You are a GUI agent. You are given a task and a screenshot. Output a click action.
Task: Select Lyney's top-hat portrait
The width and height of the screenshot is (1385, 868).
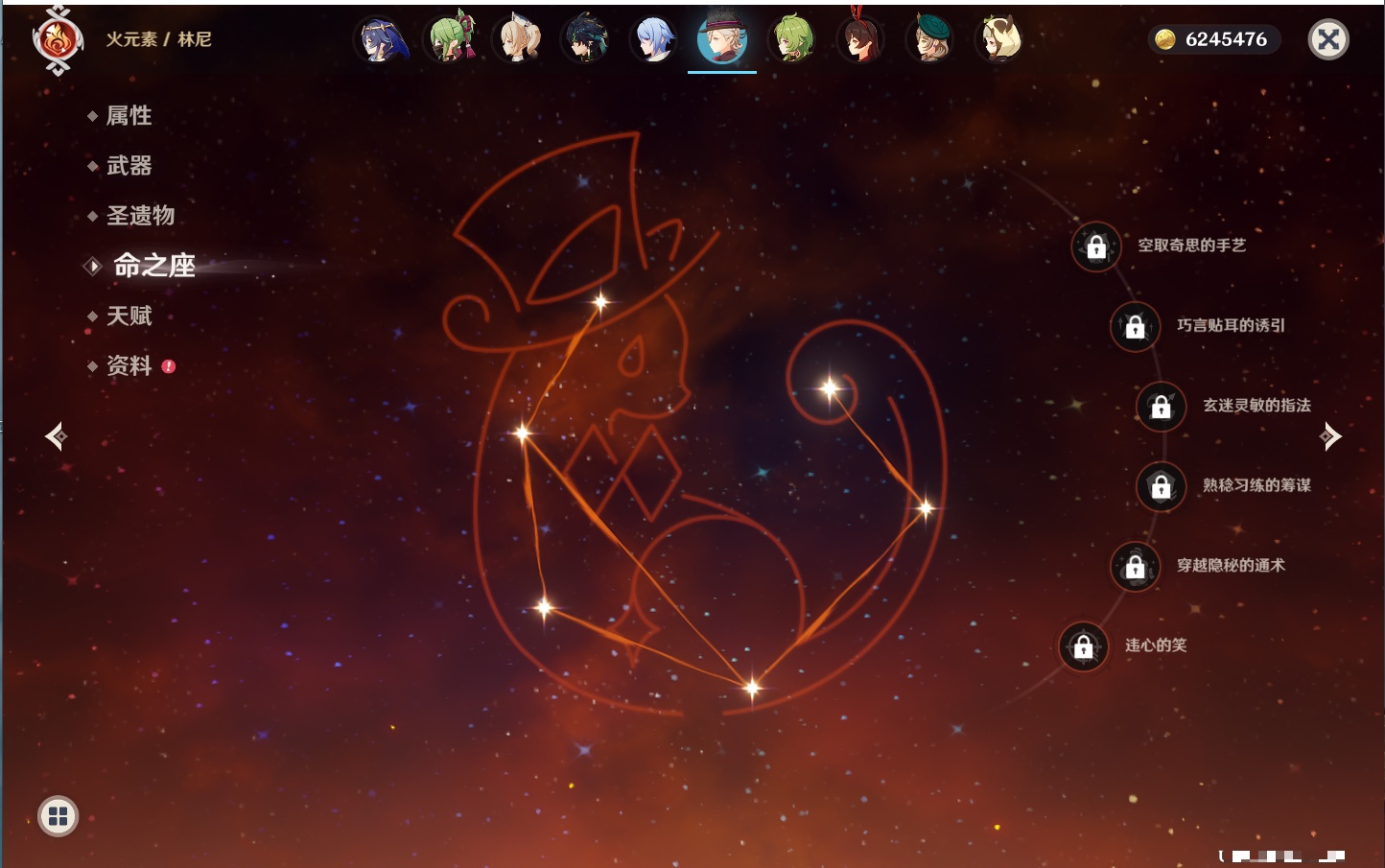[x=722, y=40]
